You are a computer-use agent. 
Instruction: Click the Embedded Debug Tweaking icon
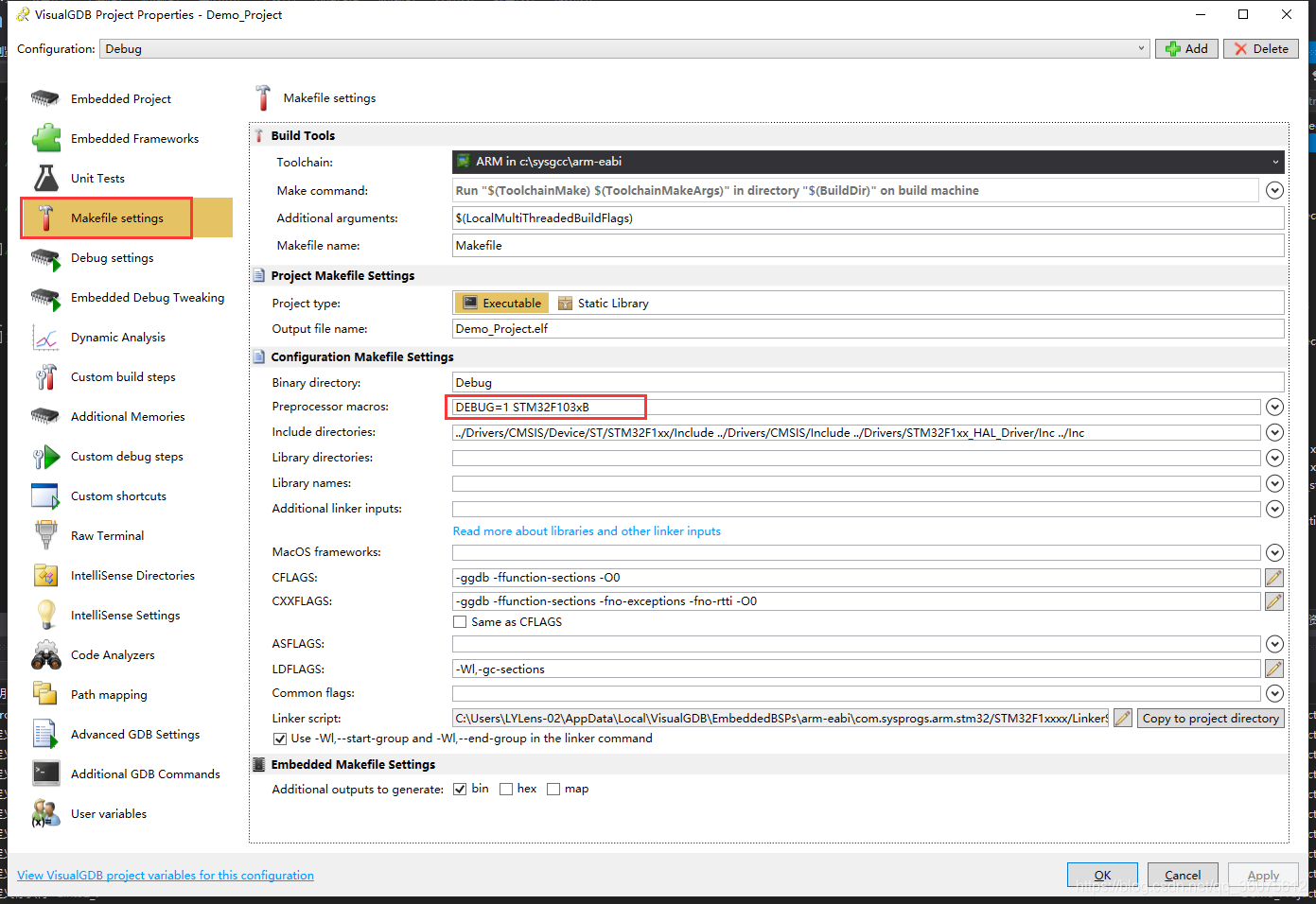click(x=45, y=297)
